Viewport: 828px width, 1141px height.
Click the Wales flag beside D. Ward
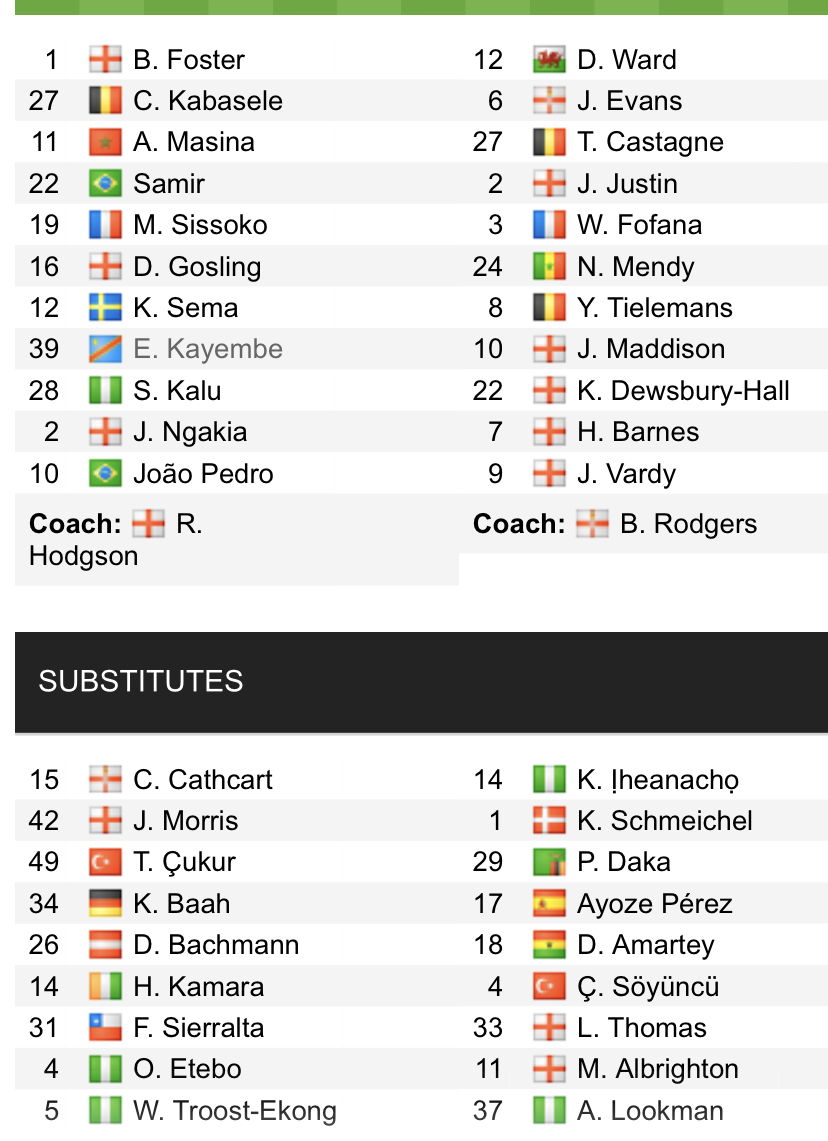click(x=549, y=60)
